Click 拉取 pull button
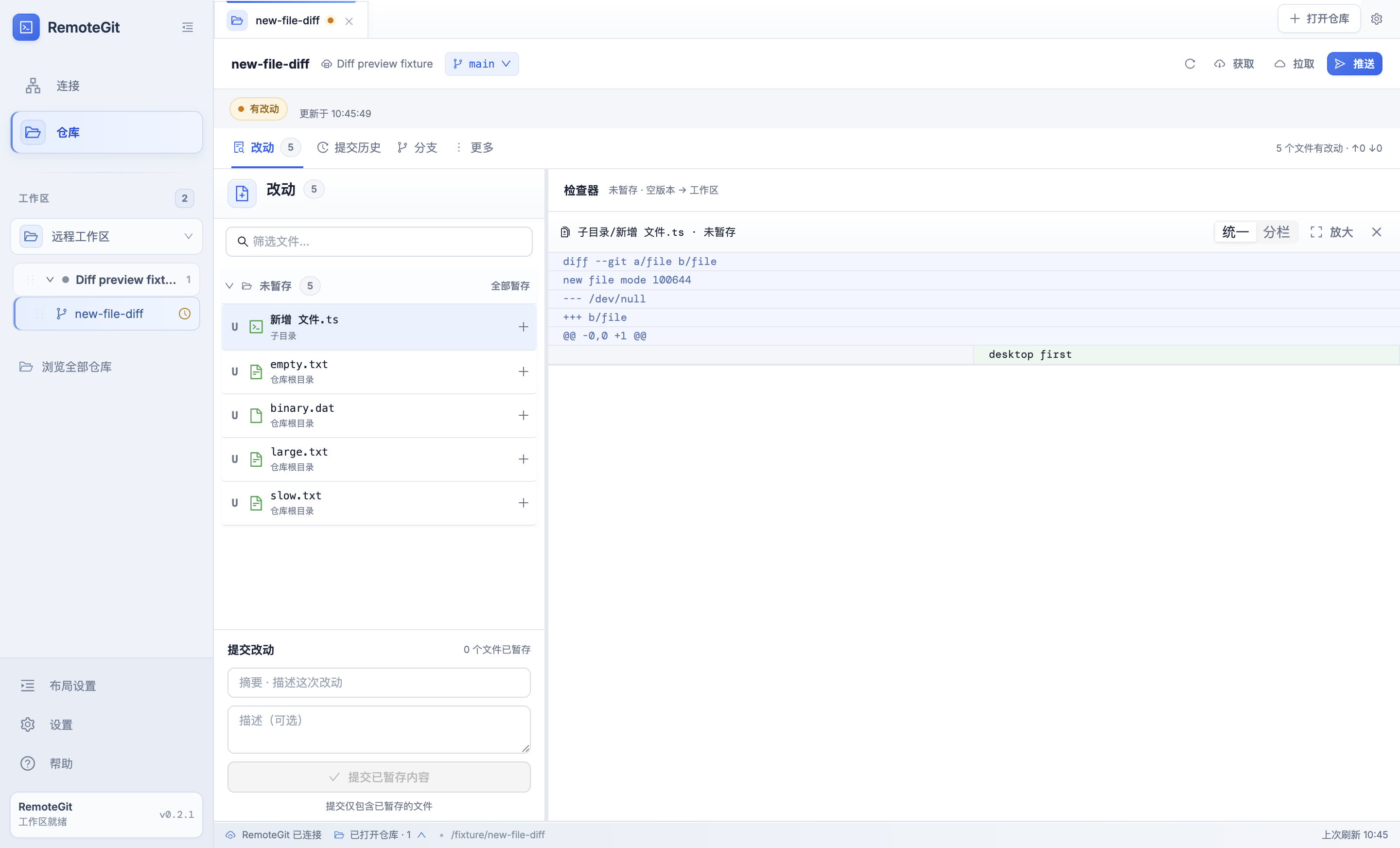Screen dimensions: 1400x848 coord(1295,64)
